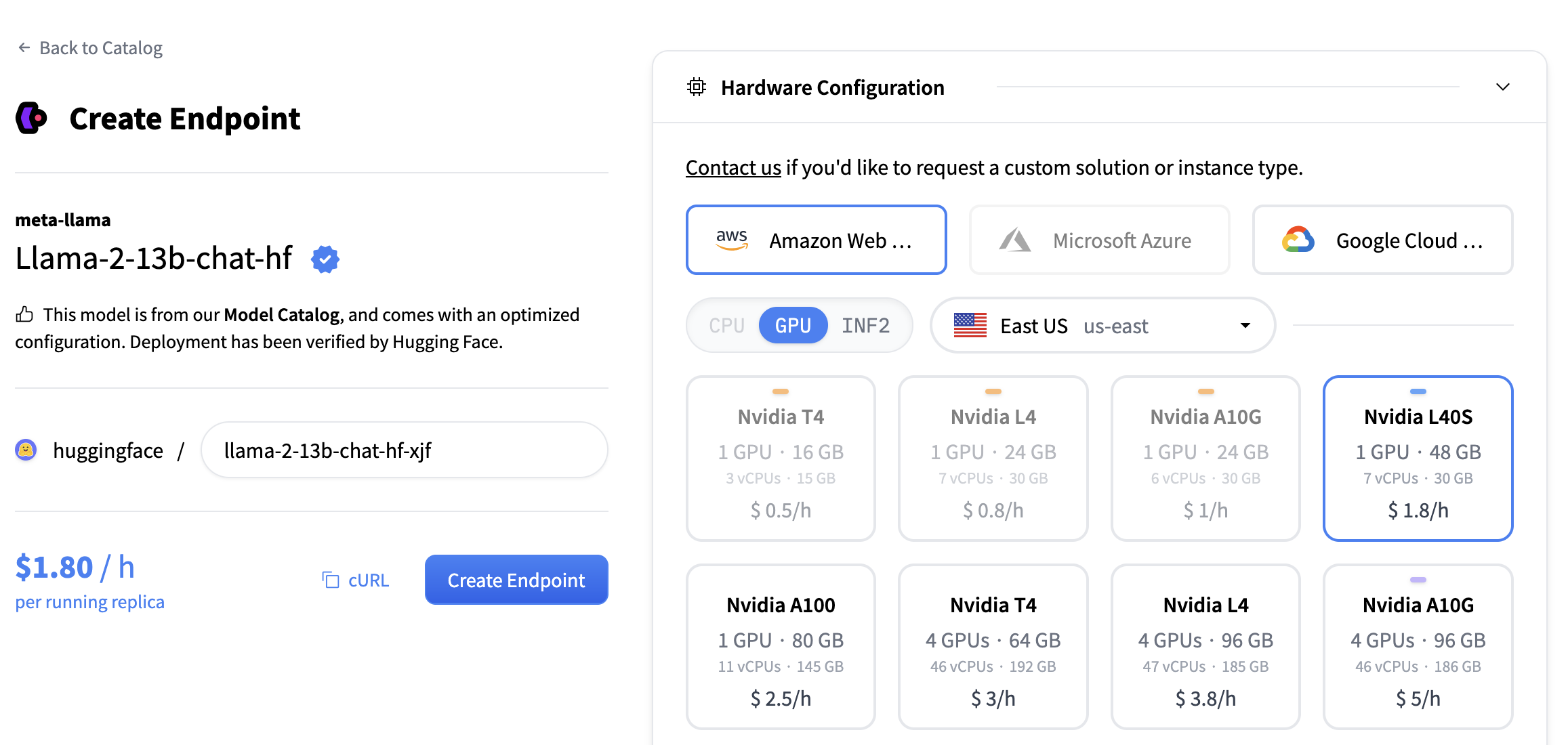Viewport: 1568px width, 745px height.
Task: Collapse the Hardware Configuration section chevron
Action: tap(1502, 87)
